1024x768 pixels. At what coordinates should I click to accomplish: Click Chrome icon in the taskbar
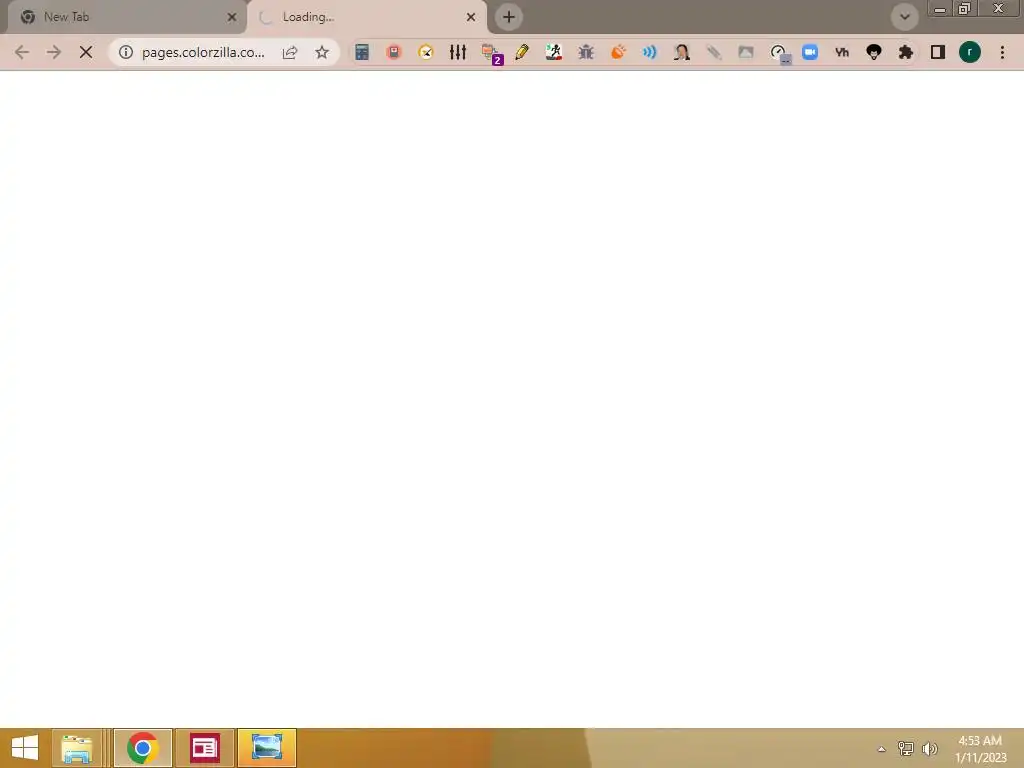(x=143, y=748)
